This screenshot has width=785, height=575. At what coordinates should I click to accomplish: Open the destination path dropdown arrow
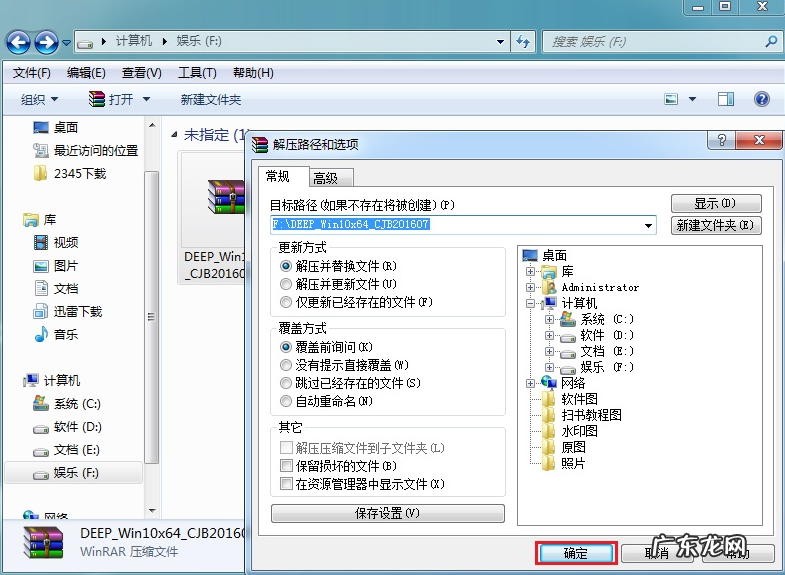[x=648, y=225]
